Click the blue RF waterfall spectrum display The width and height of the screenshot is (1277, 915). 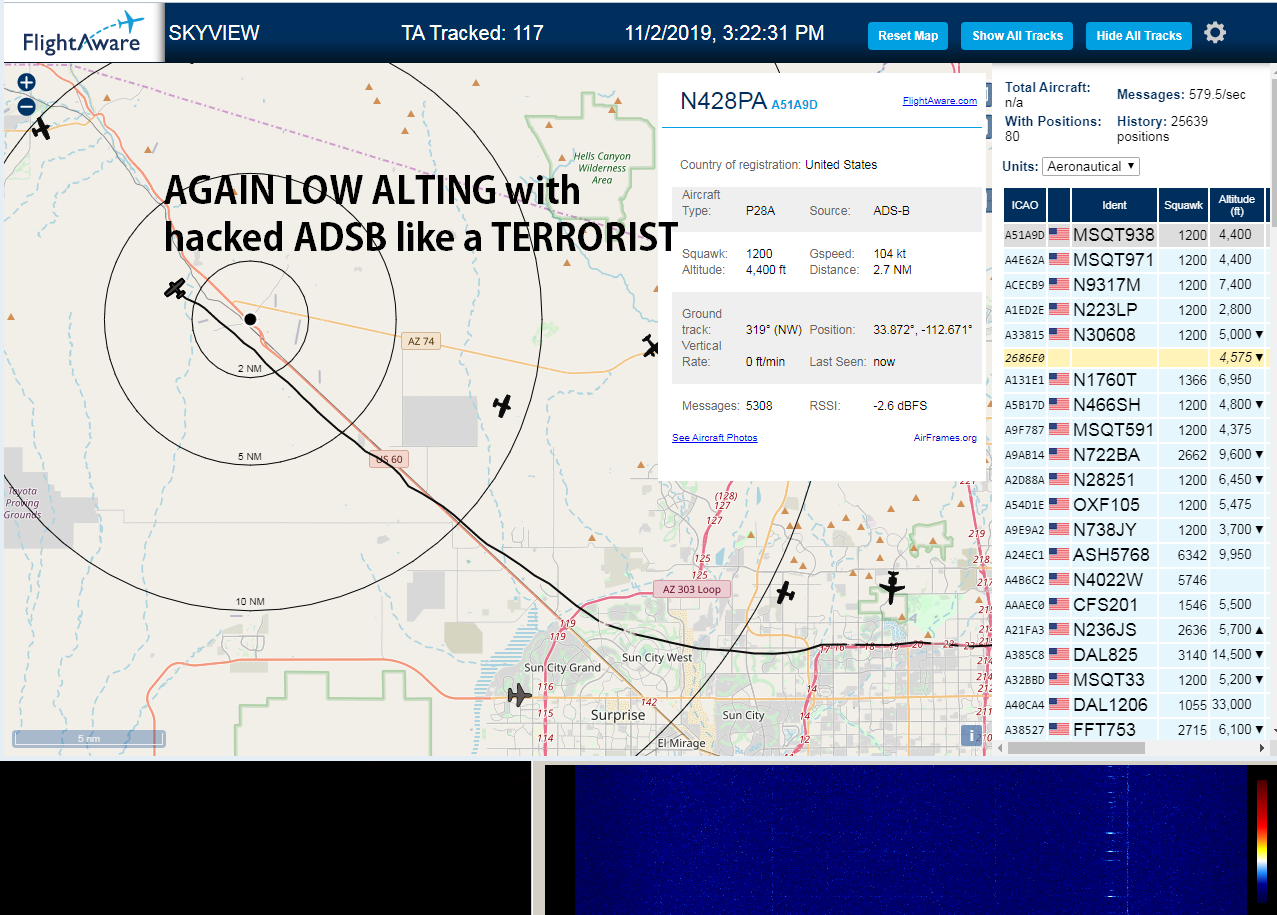[910, 840]
